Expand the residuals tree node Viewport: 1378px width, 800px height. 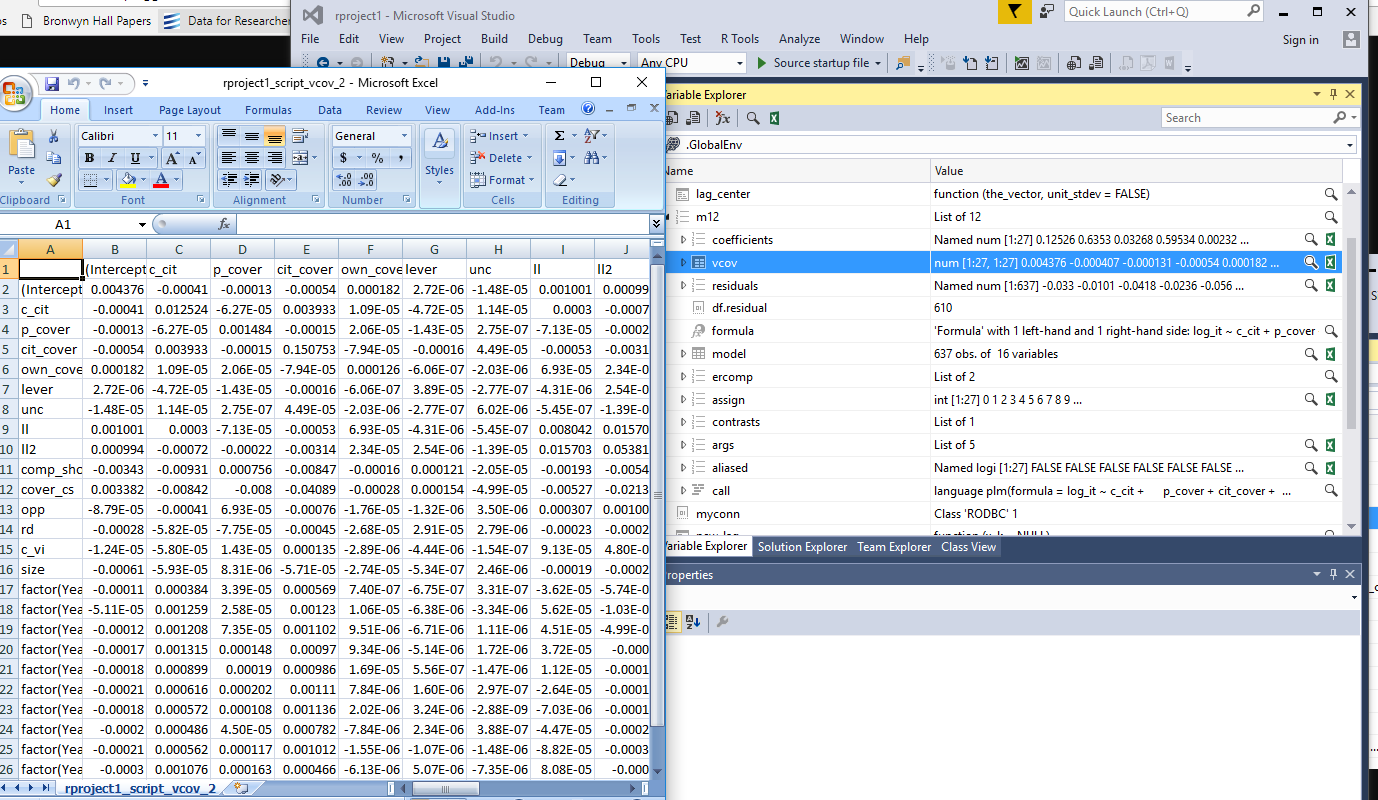point(684,286)
